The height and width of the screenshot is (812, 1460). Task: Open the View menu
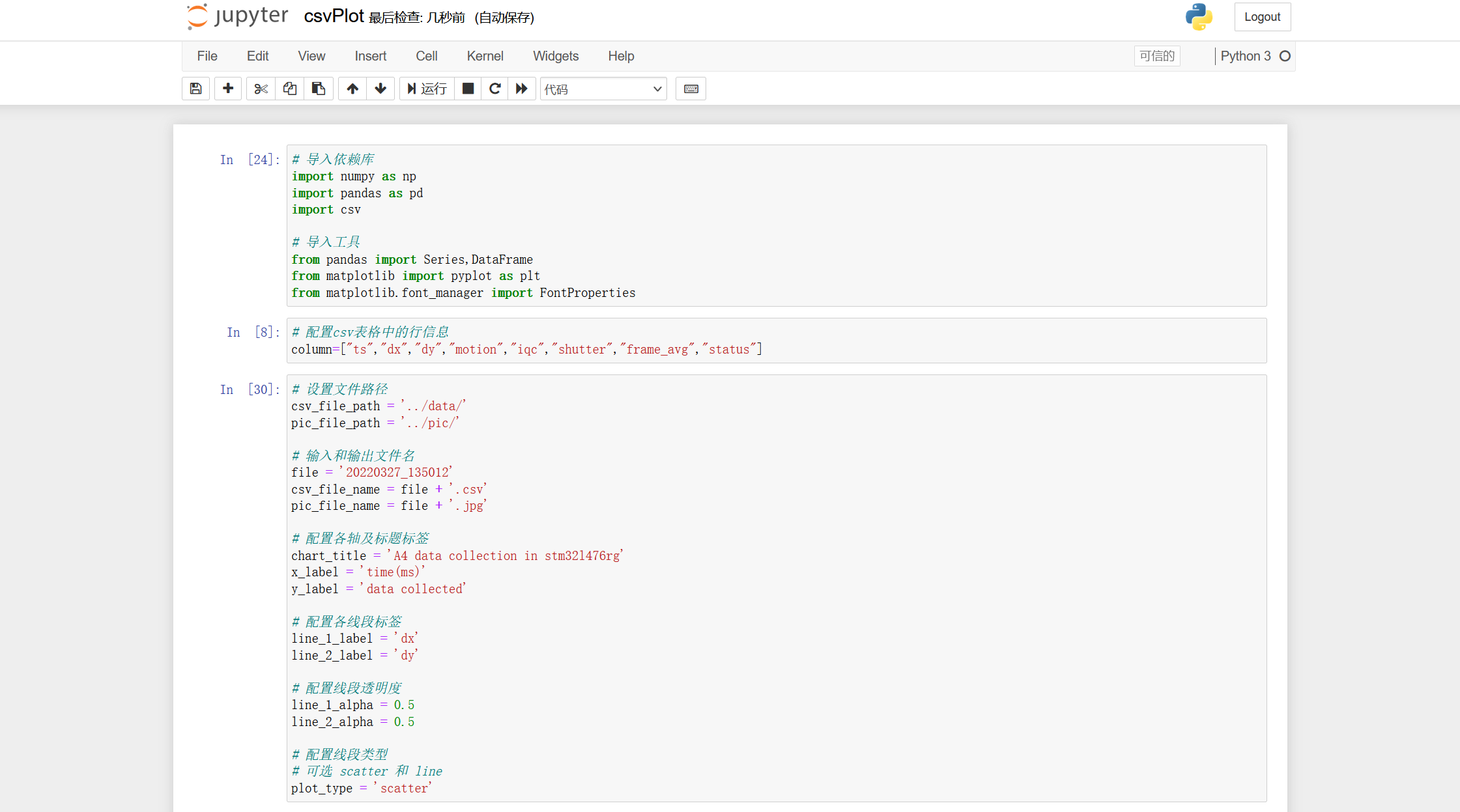pyautogui.click(x=311, y=56)
